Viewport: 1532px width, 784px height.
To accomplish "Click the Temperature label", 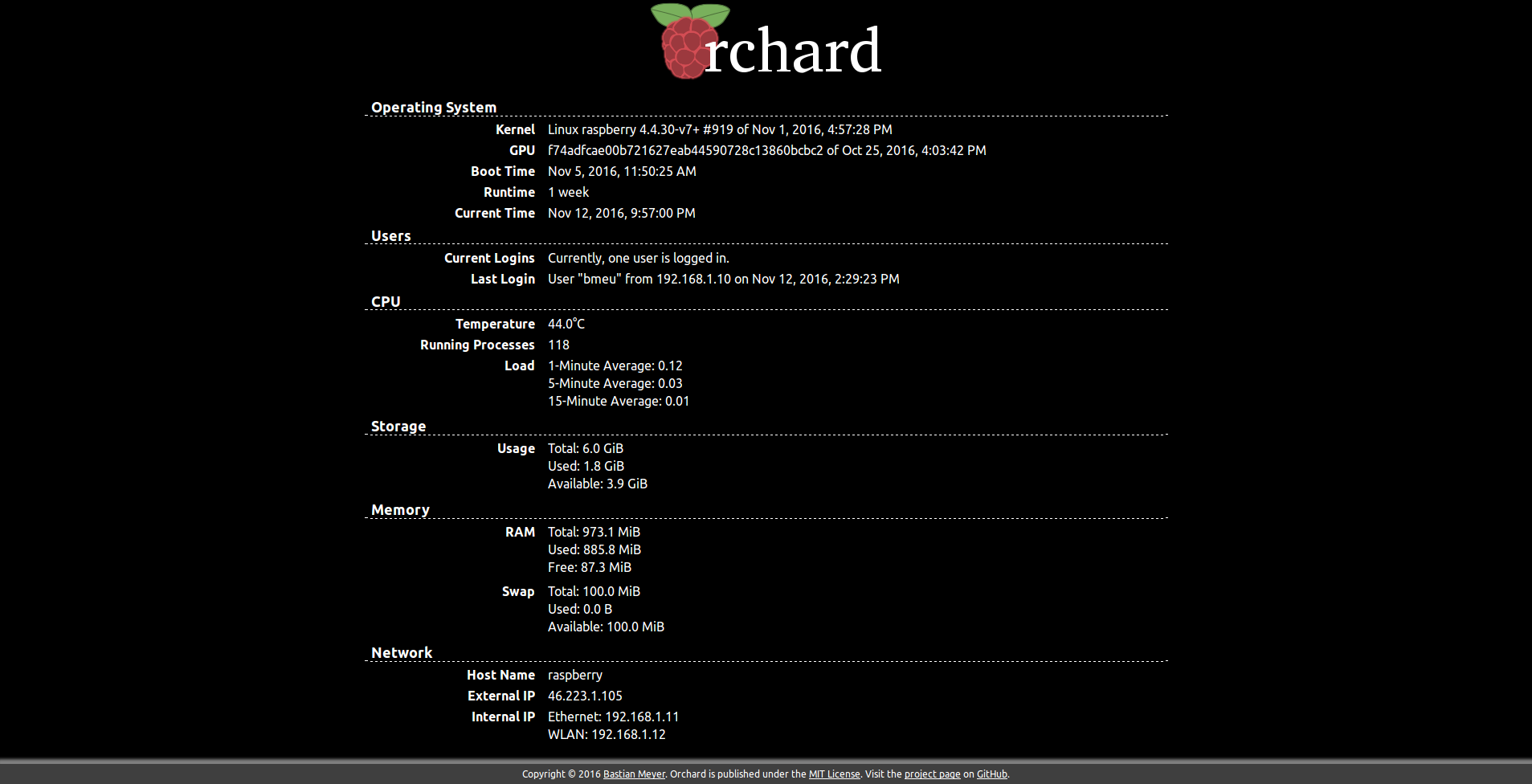I will coord(495,324).
